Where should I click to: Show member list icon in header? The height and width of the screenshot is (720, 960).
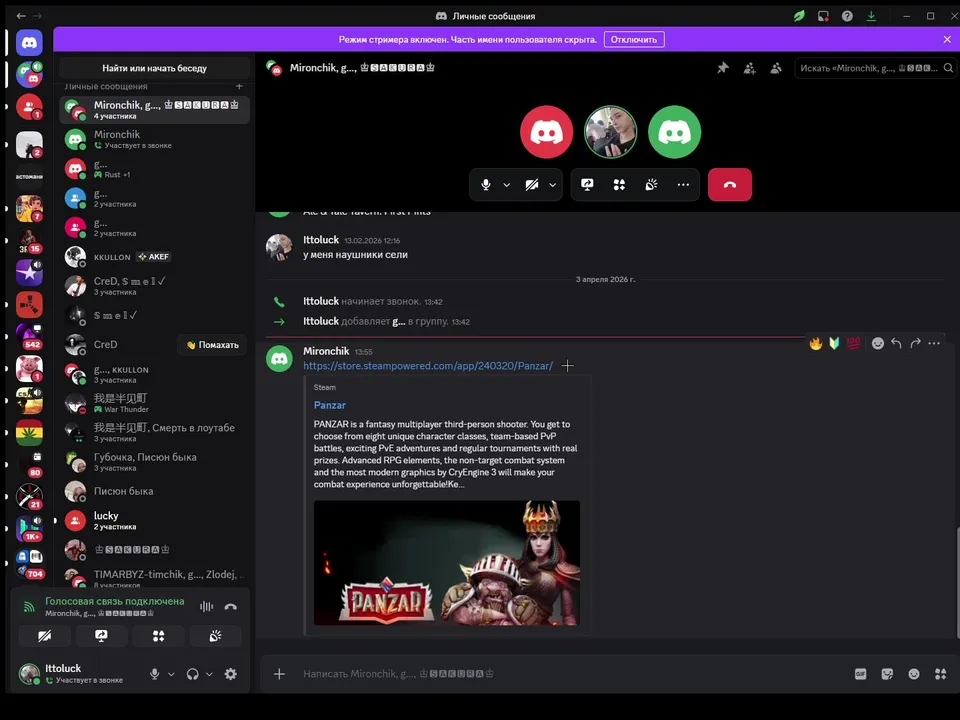click(x=776, y=68)
